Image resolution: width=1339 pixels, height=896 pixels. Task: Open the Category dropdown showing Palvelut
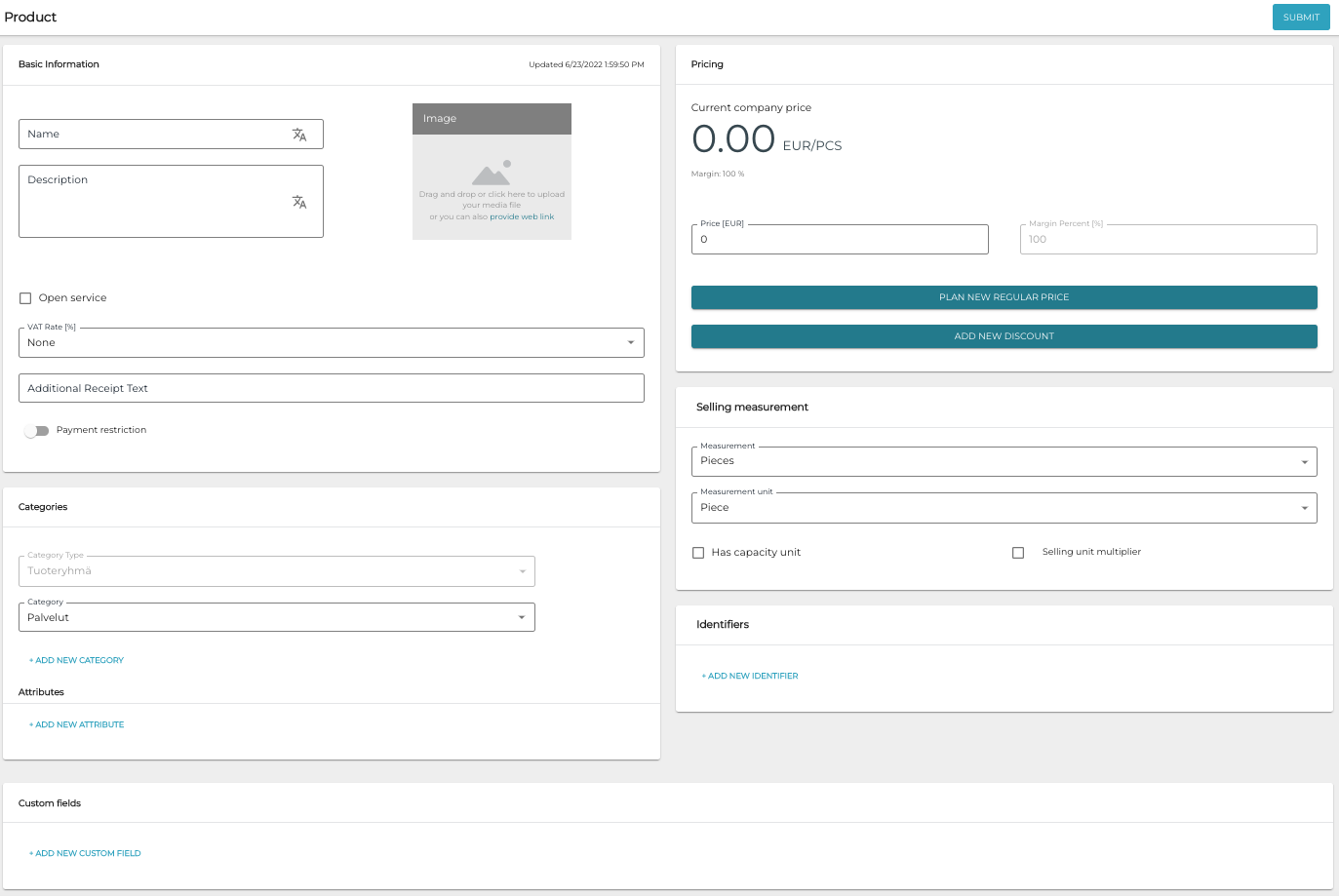[x=521, y=617]
